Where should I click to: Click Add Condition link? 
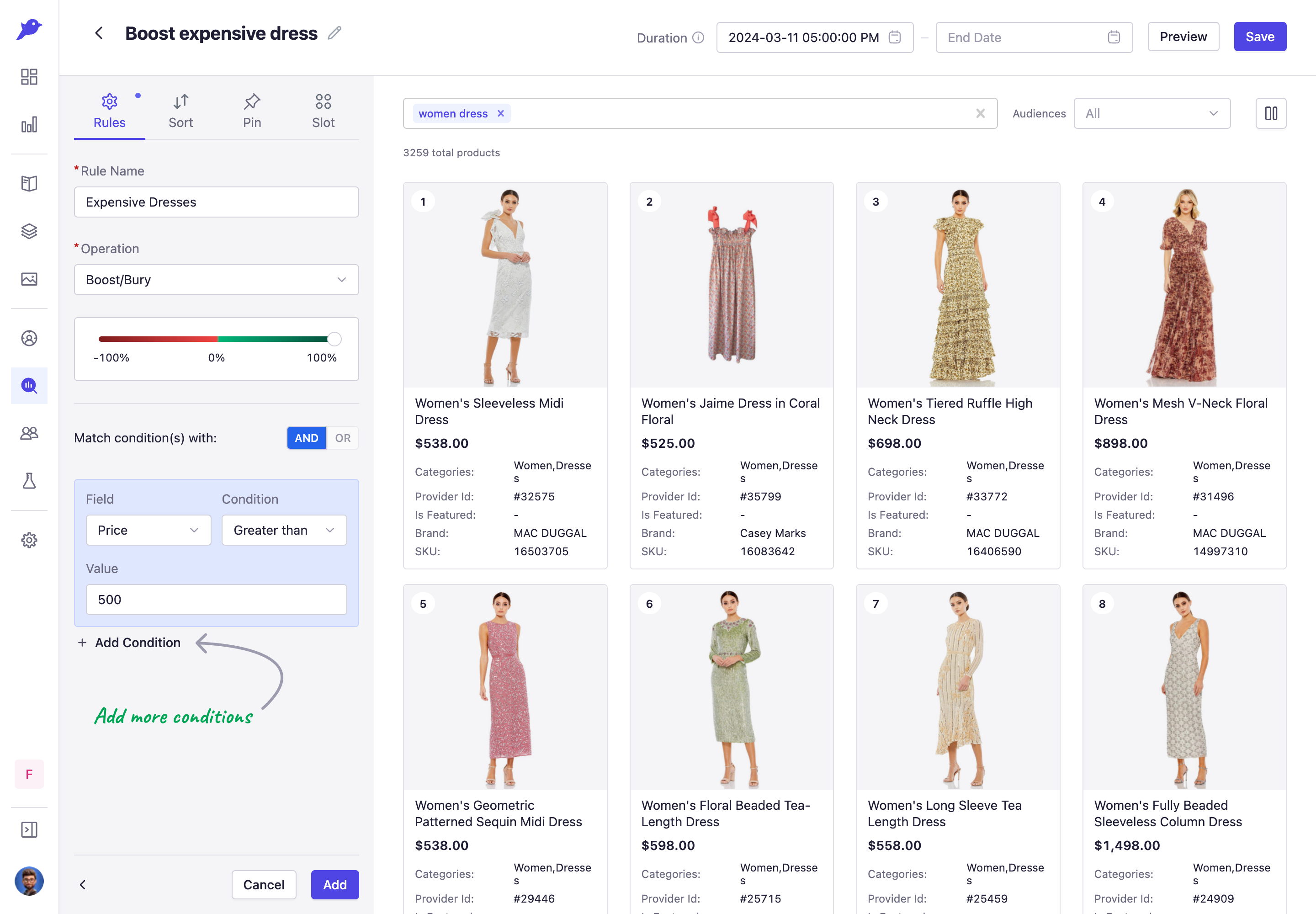click(138, 643)
